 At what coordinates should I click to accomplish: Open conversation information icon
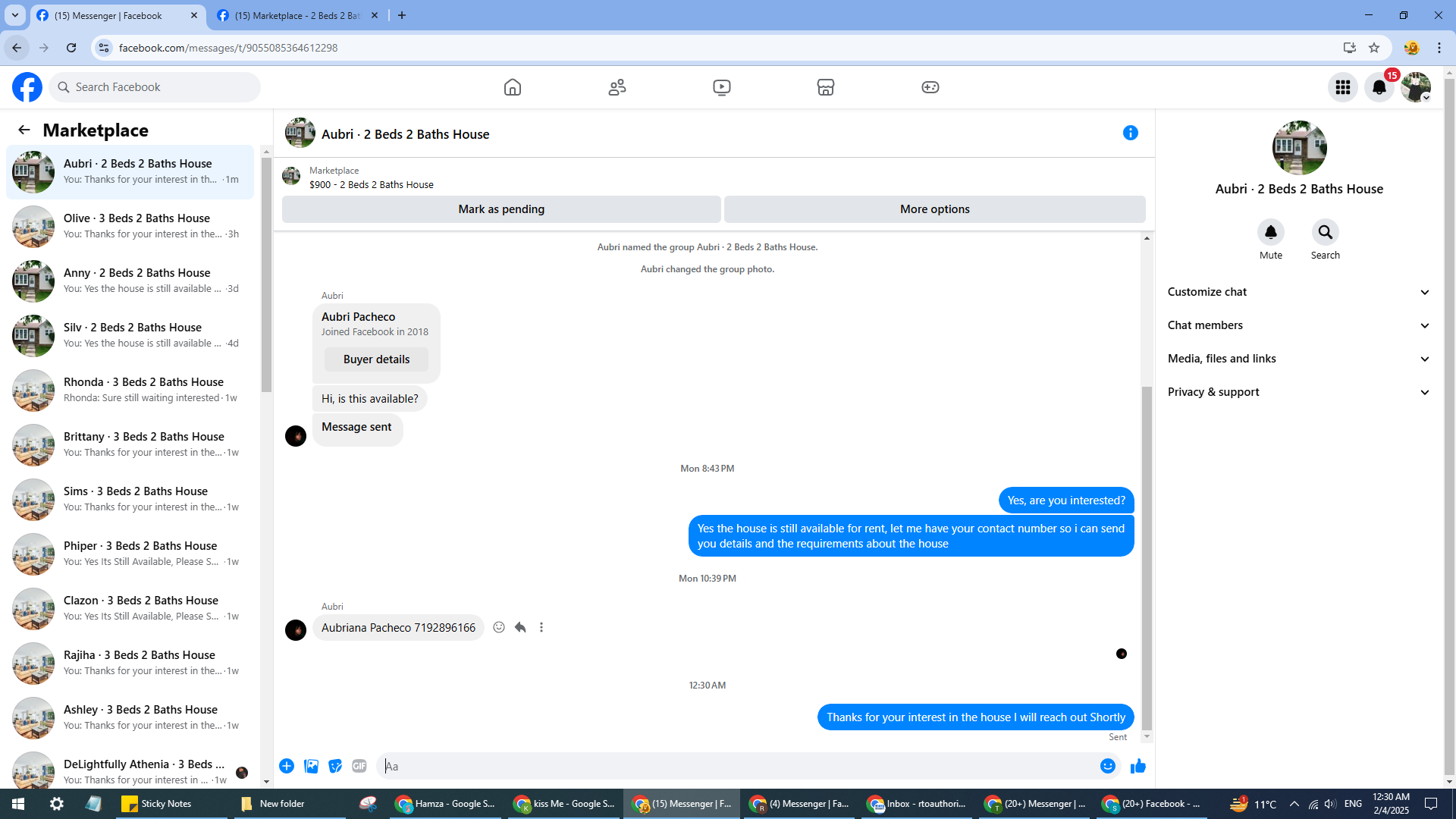[1131, 133]
